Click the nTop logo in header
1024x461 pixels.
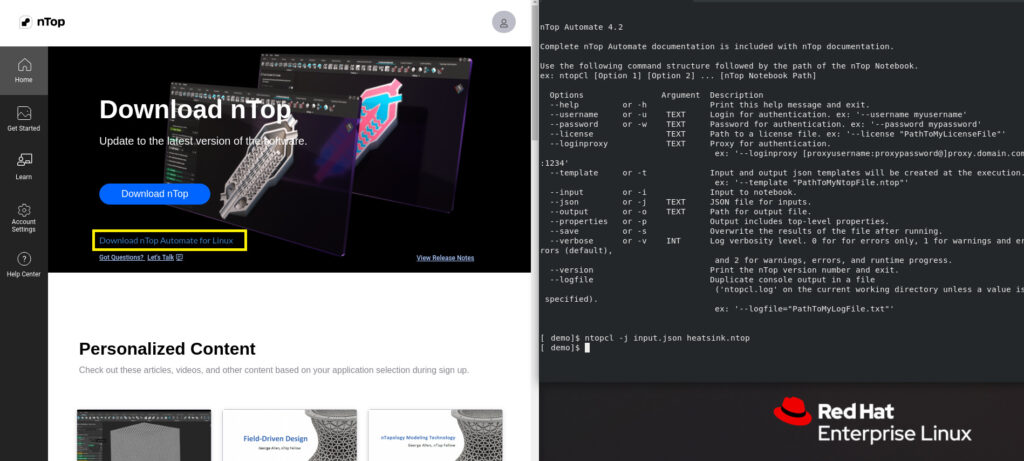[x=42, y=22]
